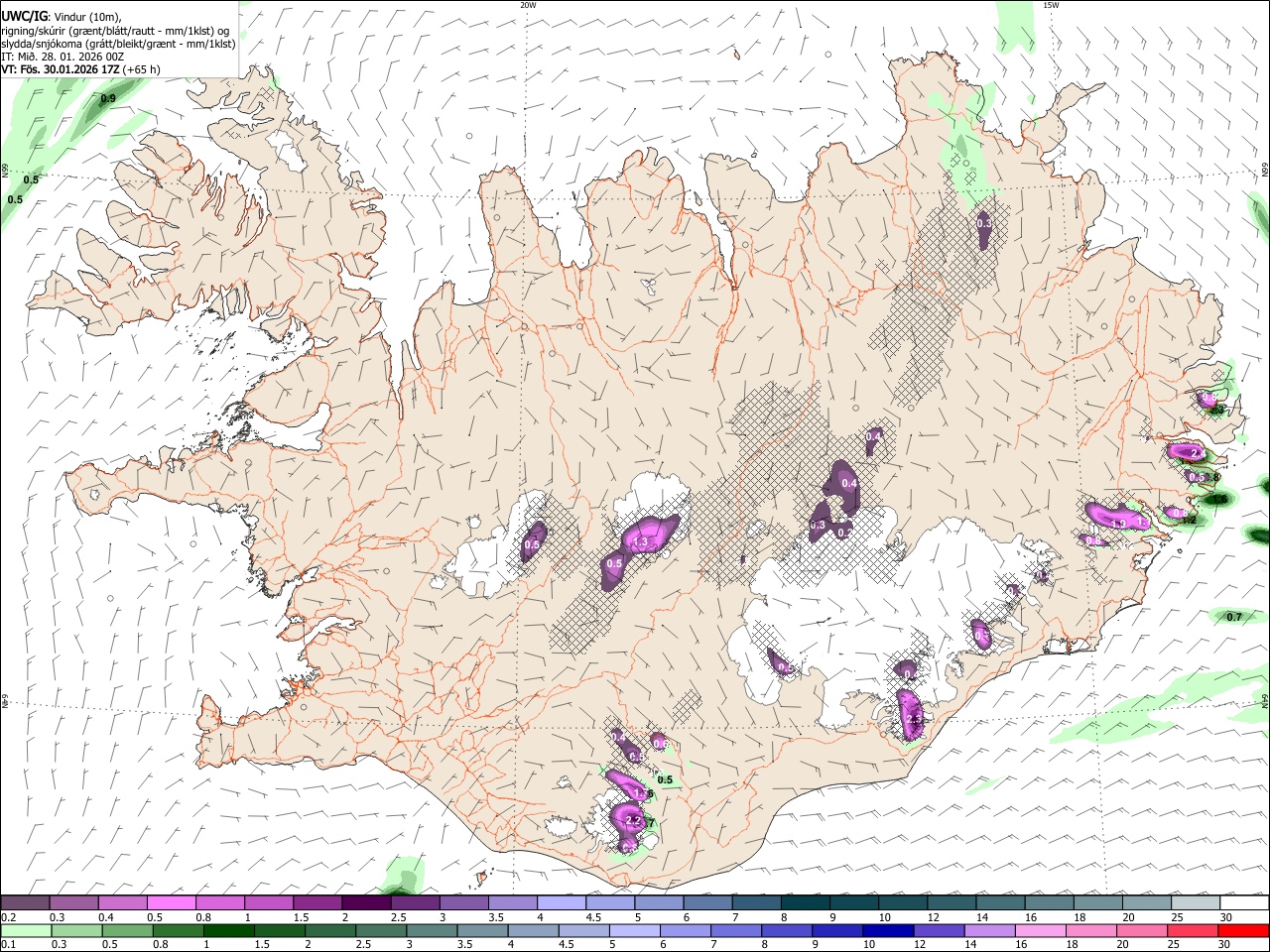The width and height of the screenshot is (1270, 952).
Task: Choose the lower legend swatch for 8–9 mm
Action: point(786,930)
